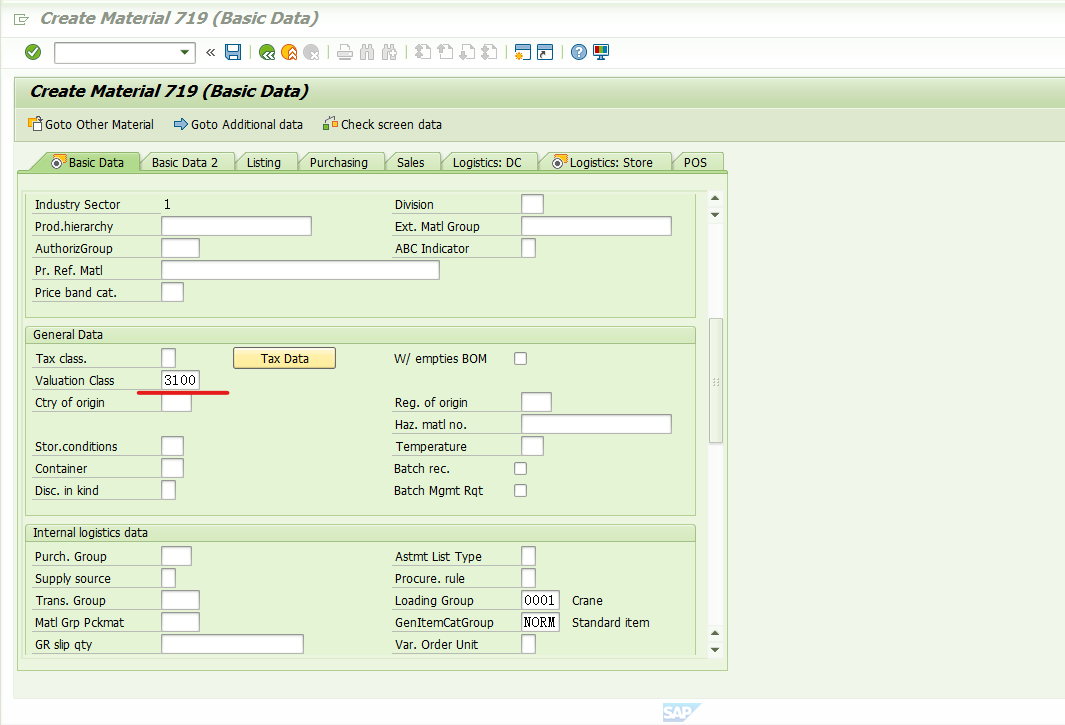Open the Help icon in the toolbar

[579, 52]
